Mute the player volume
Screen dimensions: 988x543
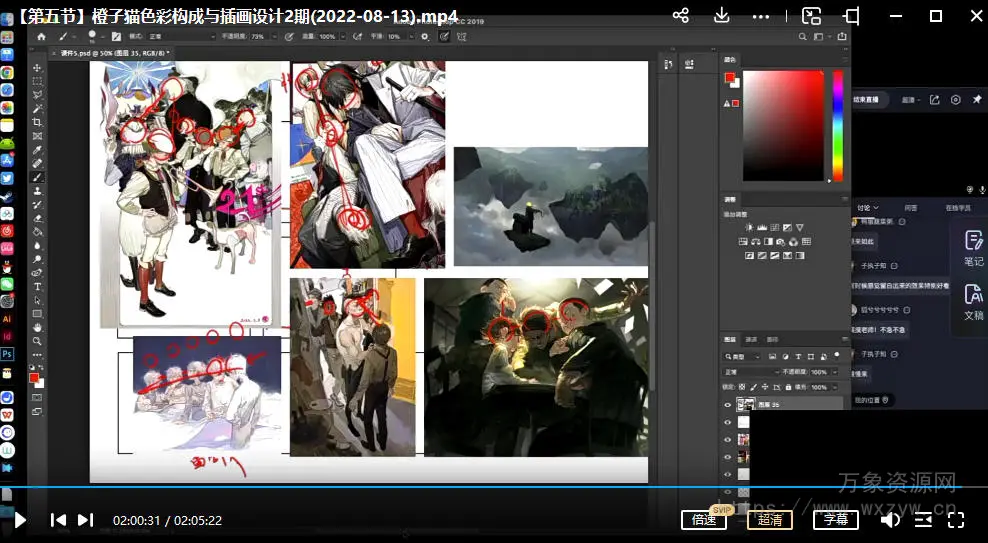(890, 519)
